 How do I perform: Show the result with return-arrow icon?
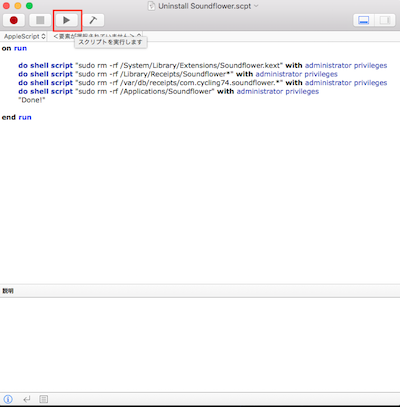27,399
